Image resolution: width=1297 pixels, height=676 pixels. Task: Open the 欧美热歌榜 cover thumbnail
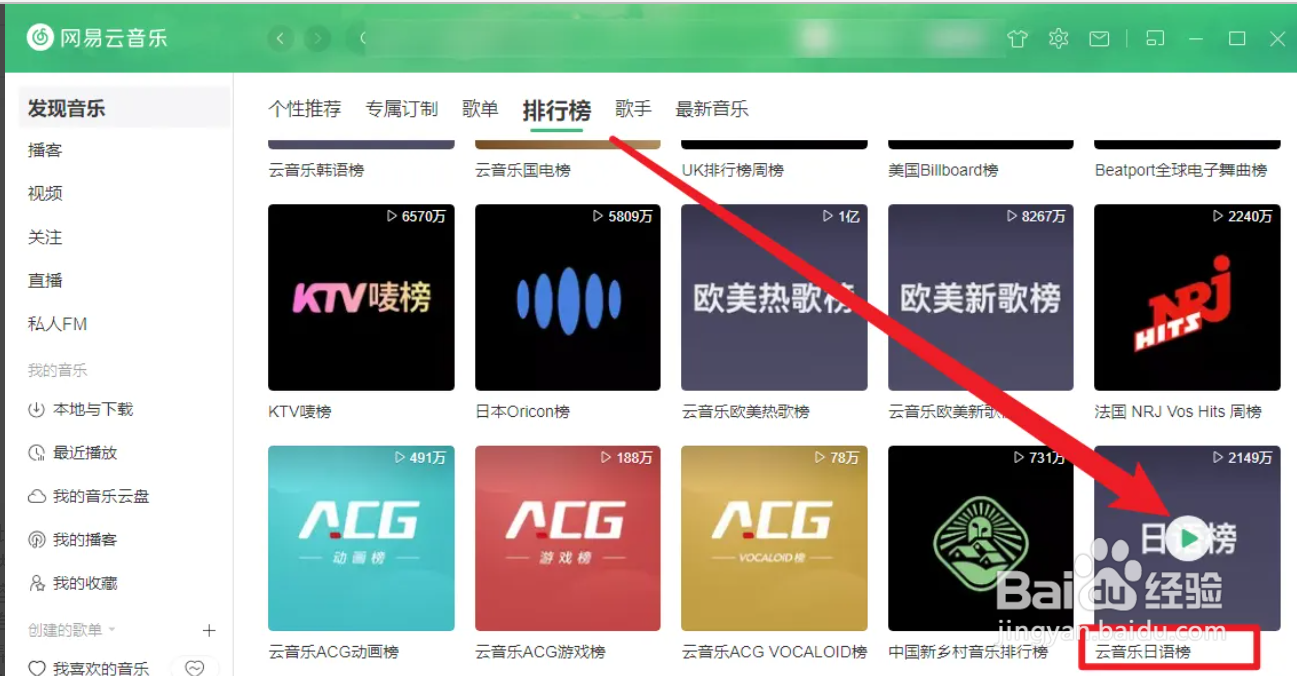[x=774, y=297]
